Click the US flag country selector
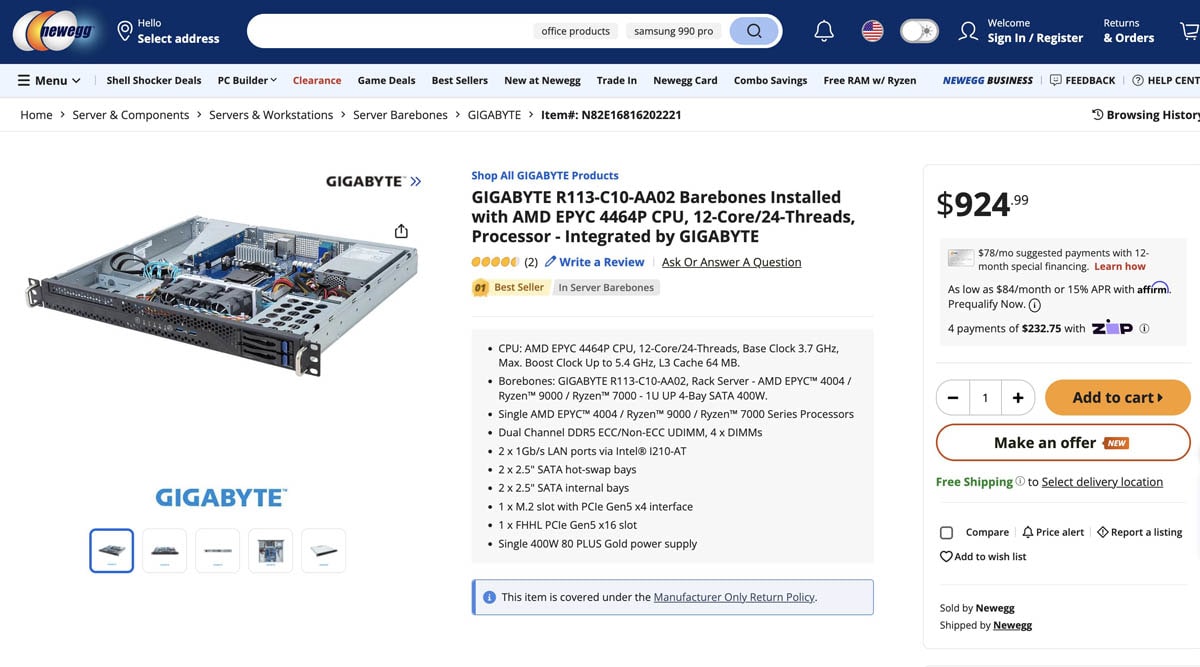This screenshot has width=1200, height=667. pyautogui.click(x=872, y=31)
